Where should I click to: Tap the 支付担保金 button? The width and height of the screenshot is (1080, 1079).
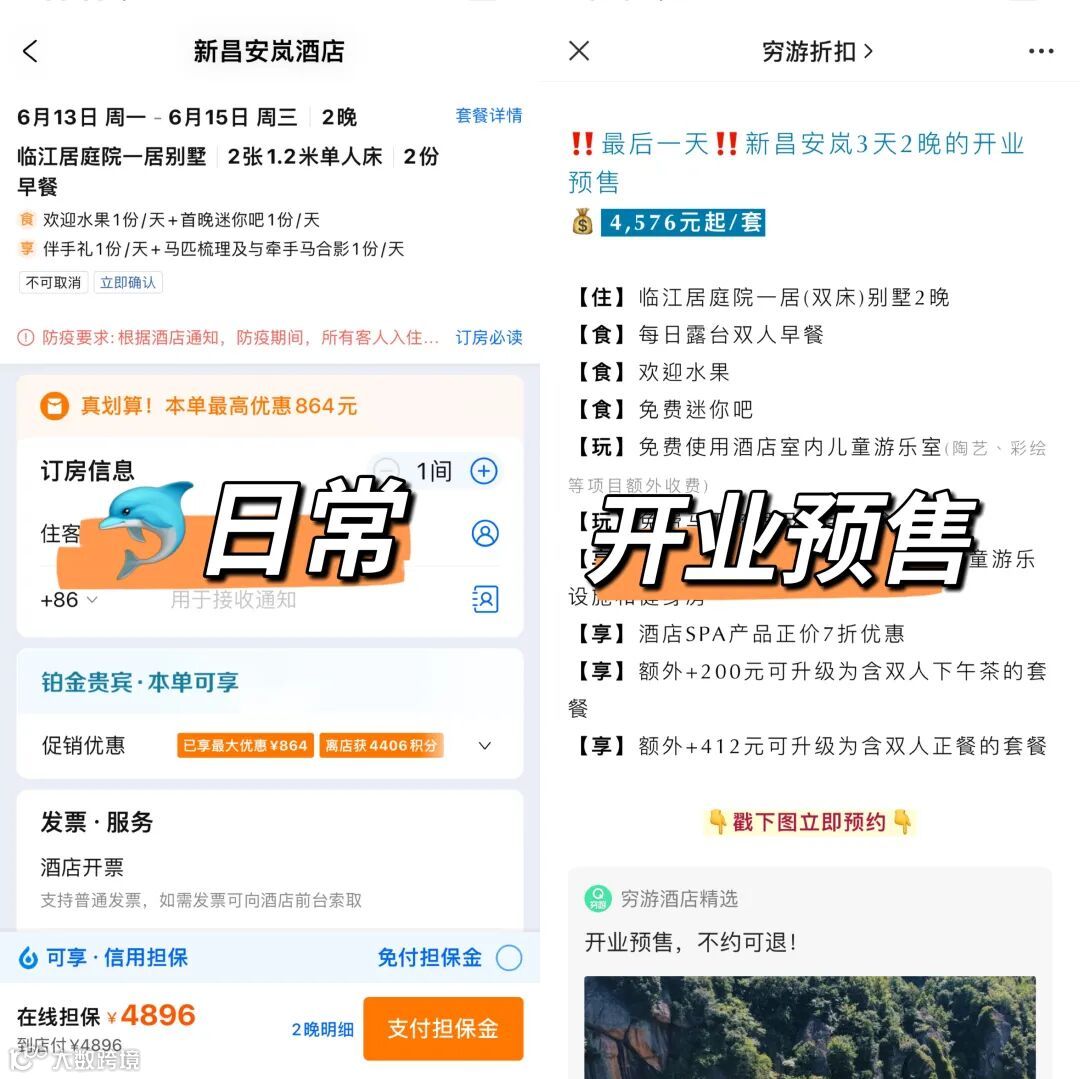tap(443, 1028)
